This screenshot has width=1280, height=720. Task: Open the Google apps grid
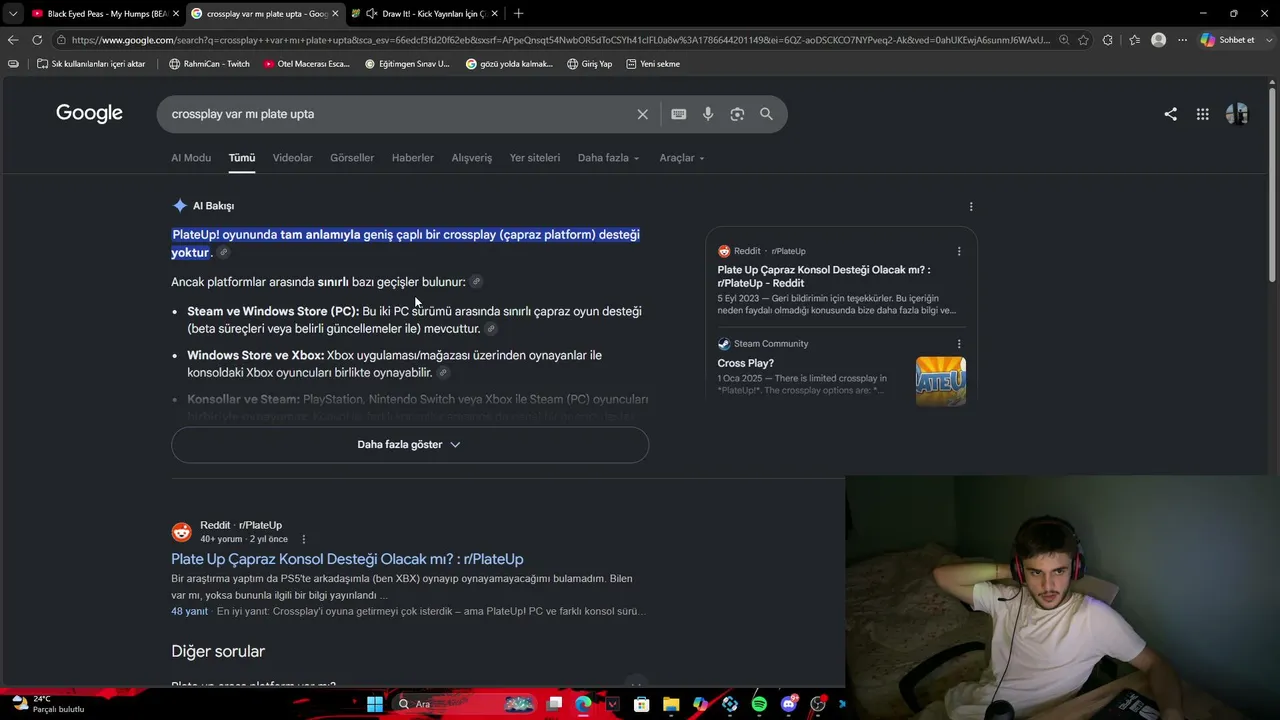pos(1202,114)
